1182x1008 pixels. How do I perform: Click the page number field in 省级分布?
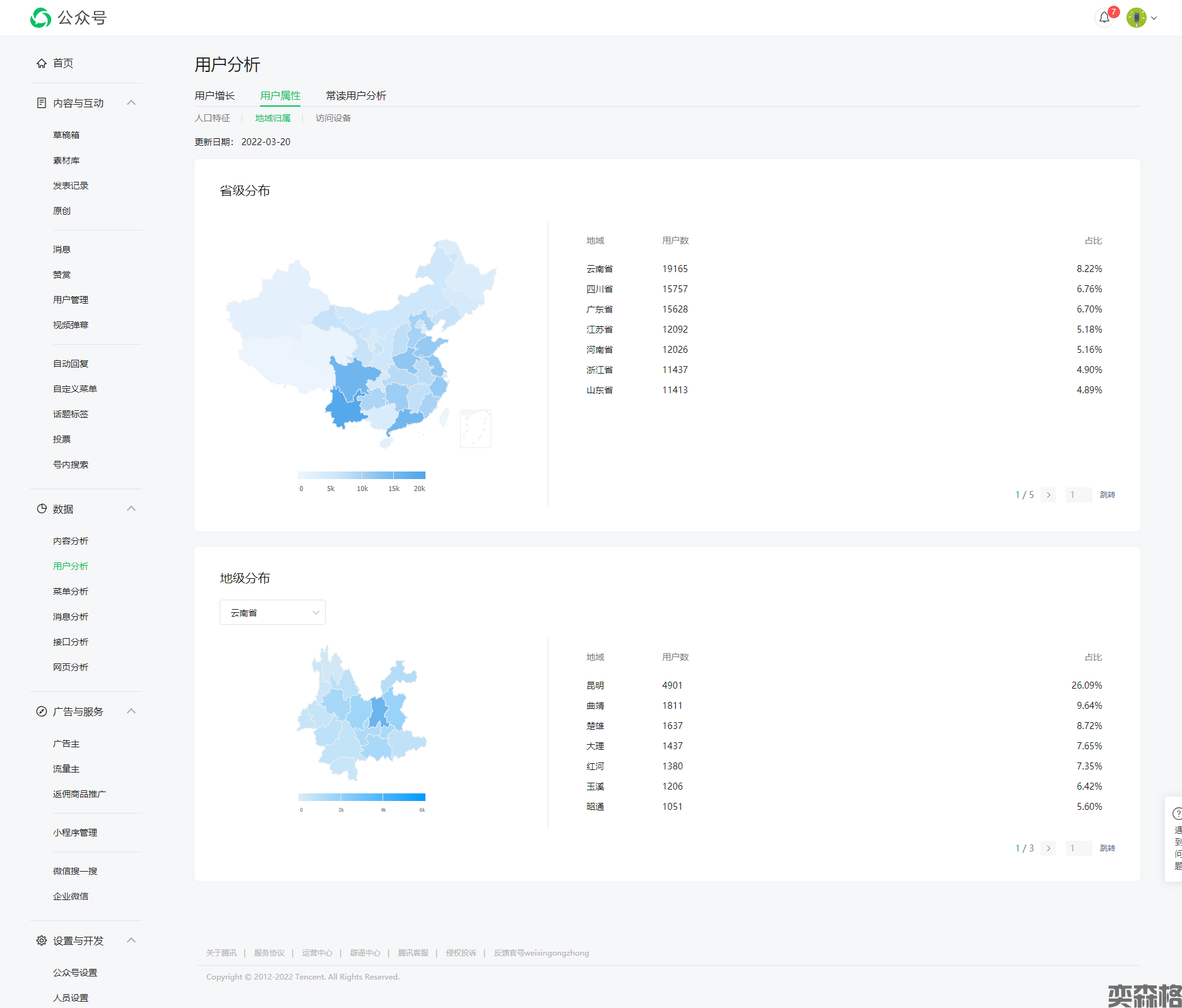(x=1078, y=495)
